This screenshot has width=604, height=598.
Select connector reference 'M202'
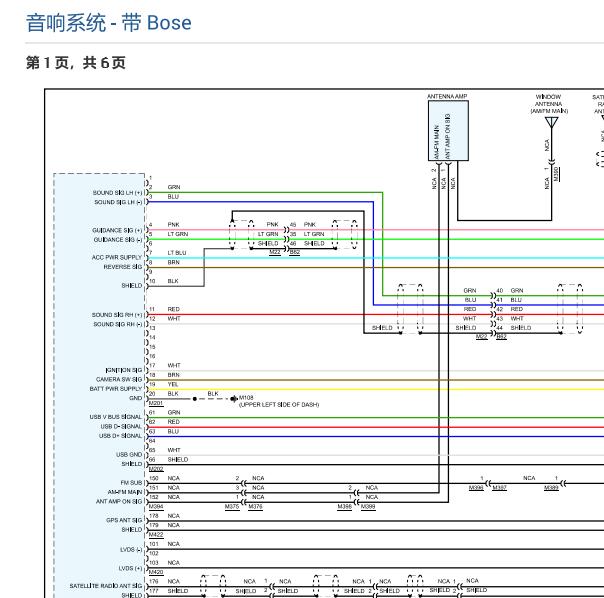pos(156,469)
